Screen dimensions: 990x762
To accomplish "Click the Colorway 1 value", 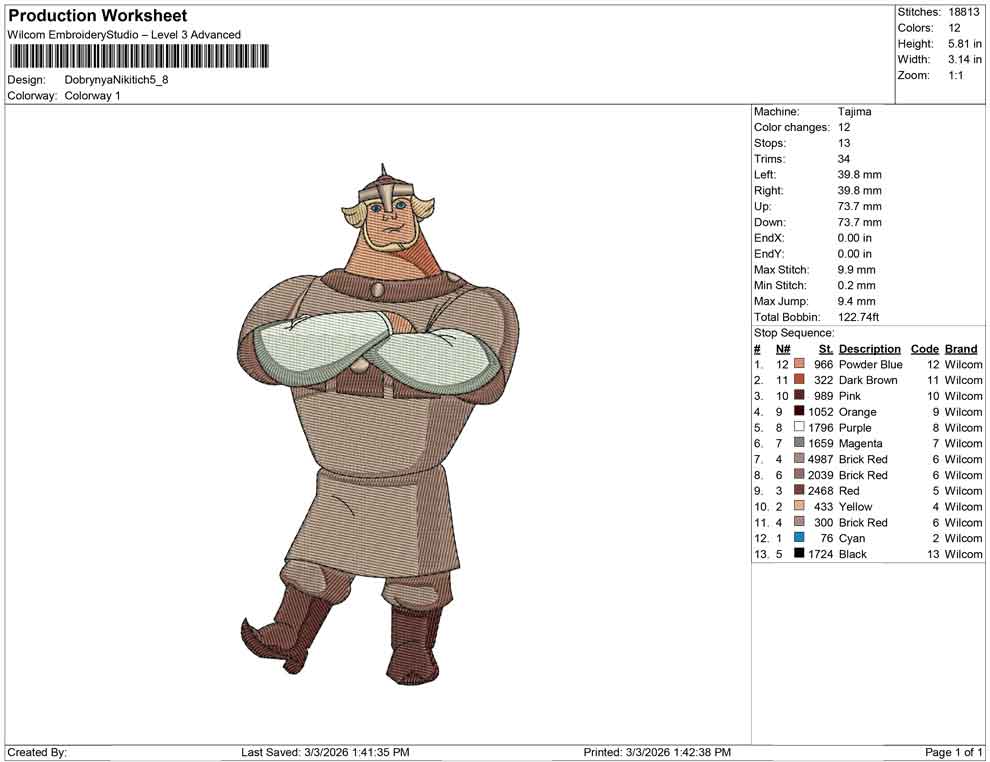I will [92, 96].
